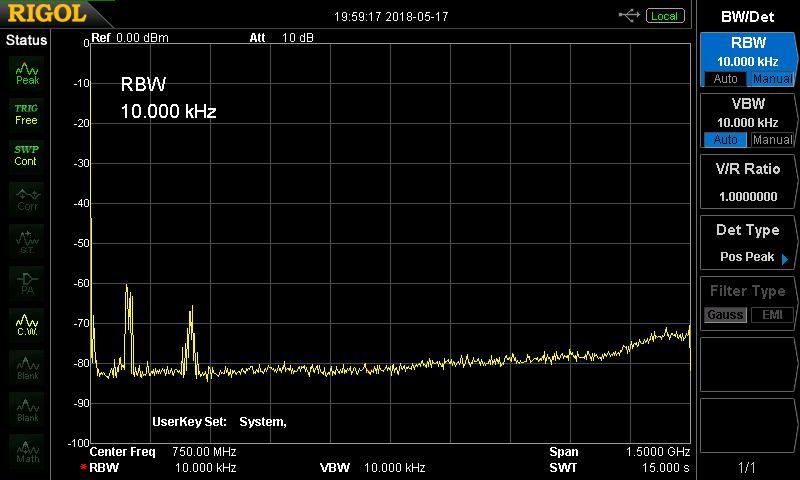The image size is (800, 480).
Task: Click V/R Ratio value 1.0000000
Action: coord(748,196)
